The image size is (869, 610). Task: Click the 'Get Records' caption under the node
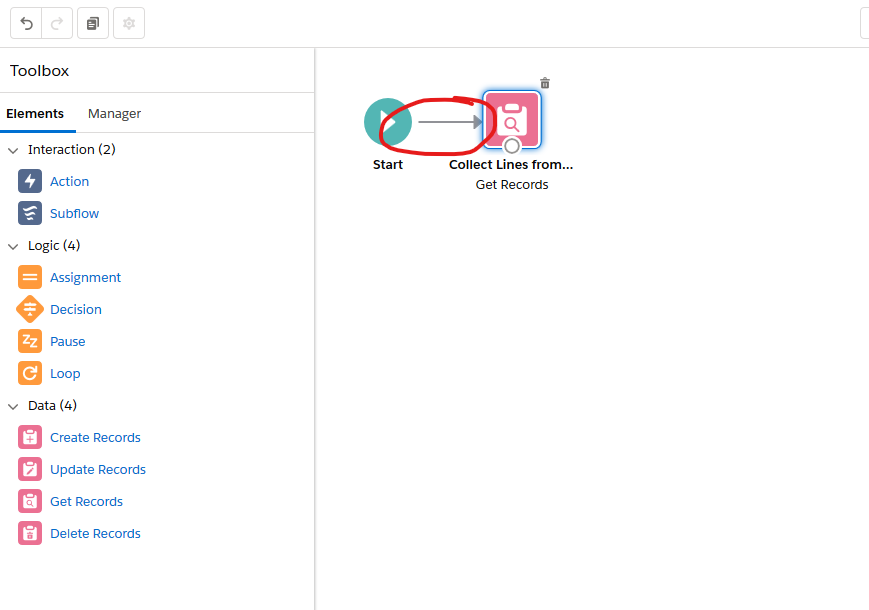click(512, 184)
